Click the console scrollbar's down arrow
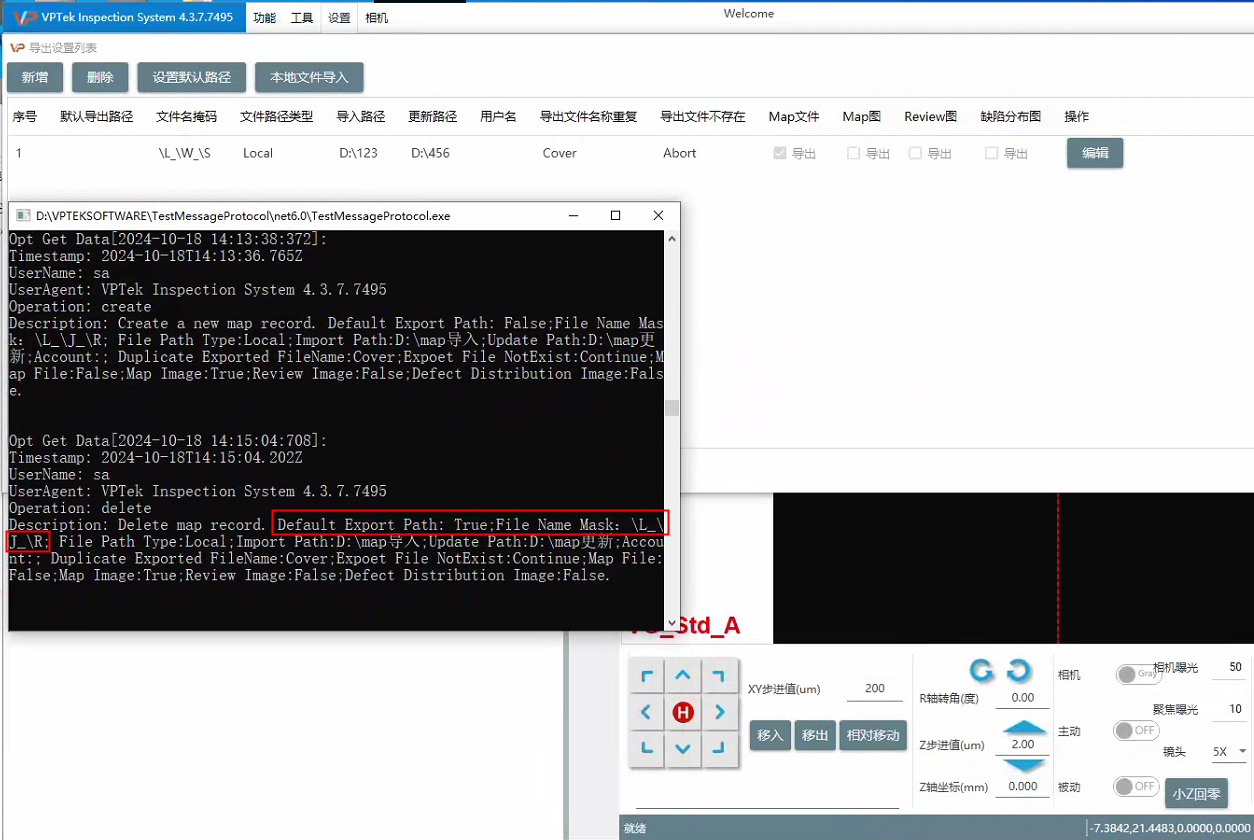Viewport: 1254px width, 840px height. coord(672,622)
